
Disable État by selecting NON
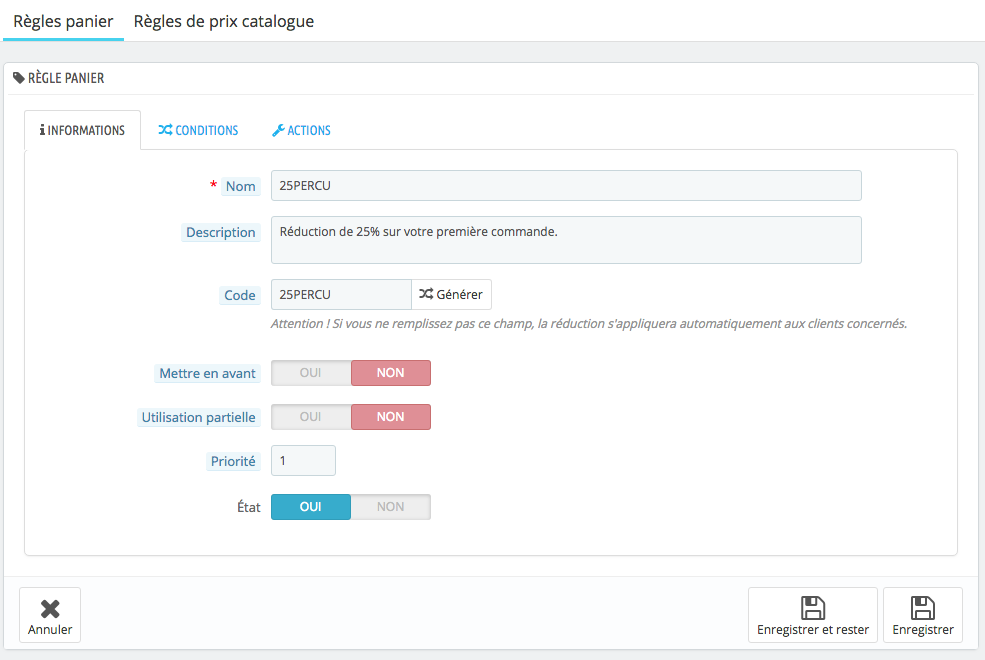(x=390, y=507)
